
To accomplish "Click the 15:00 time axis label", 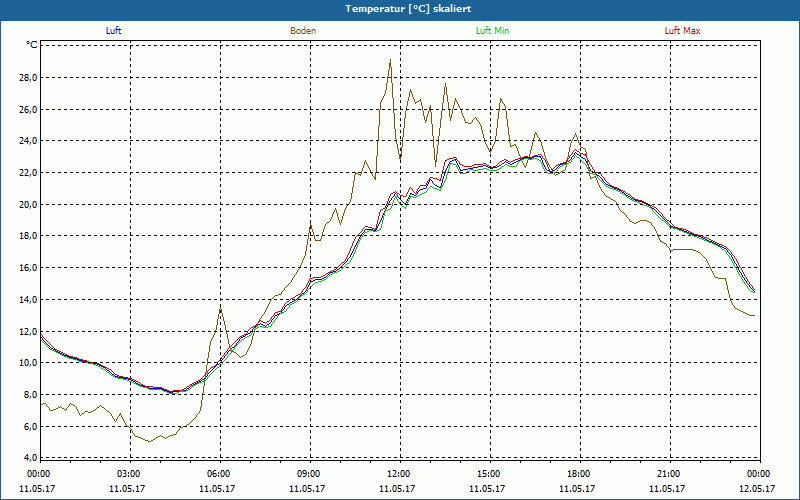I will 489,474.
